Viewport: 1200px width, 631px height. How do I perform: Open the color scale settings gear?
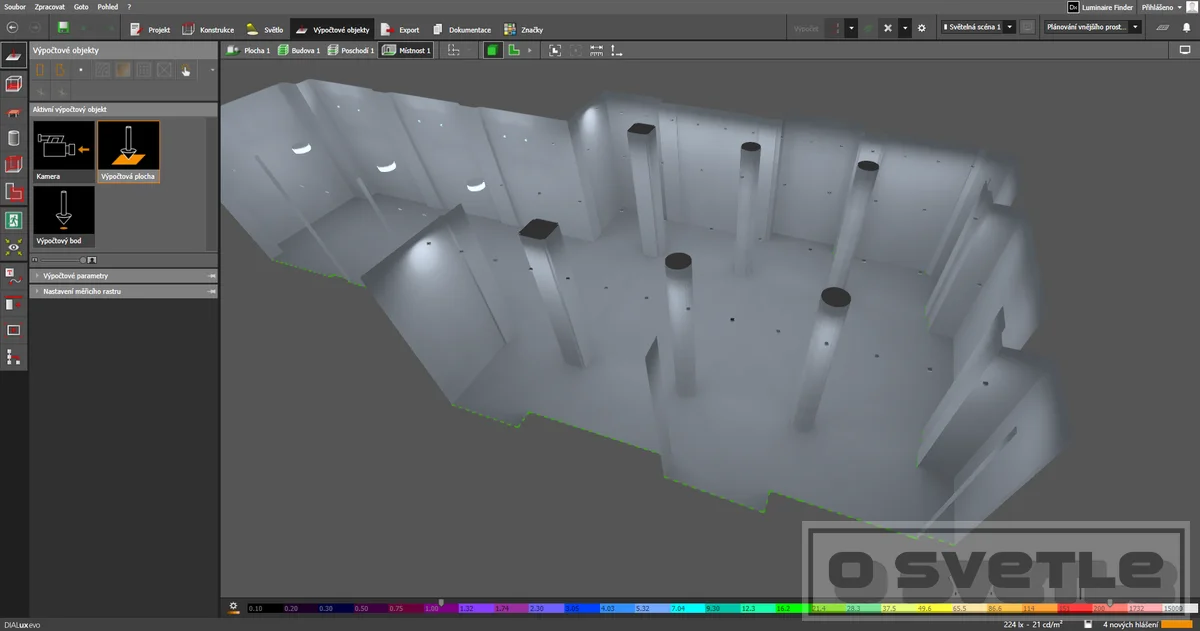[x=233, y=606]
